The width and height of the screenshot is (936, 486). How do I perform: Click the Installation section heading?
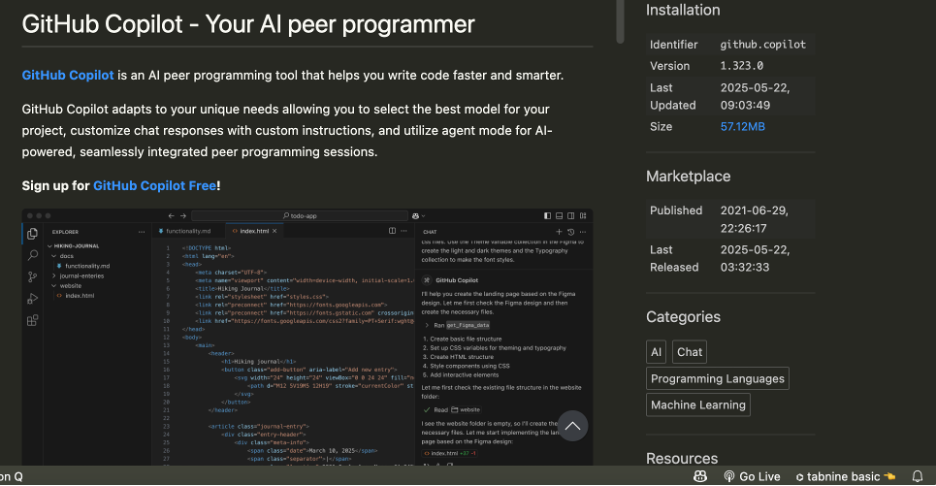683,10
